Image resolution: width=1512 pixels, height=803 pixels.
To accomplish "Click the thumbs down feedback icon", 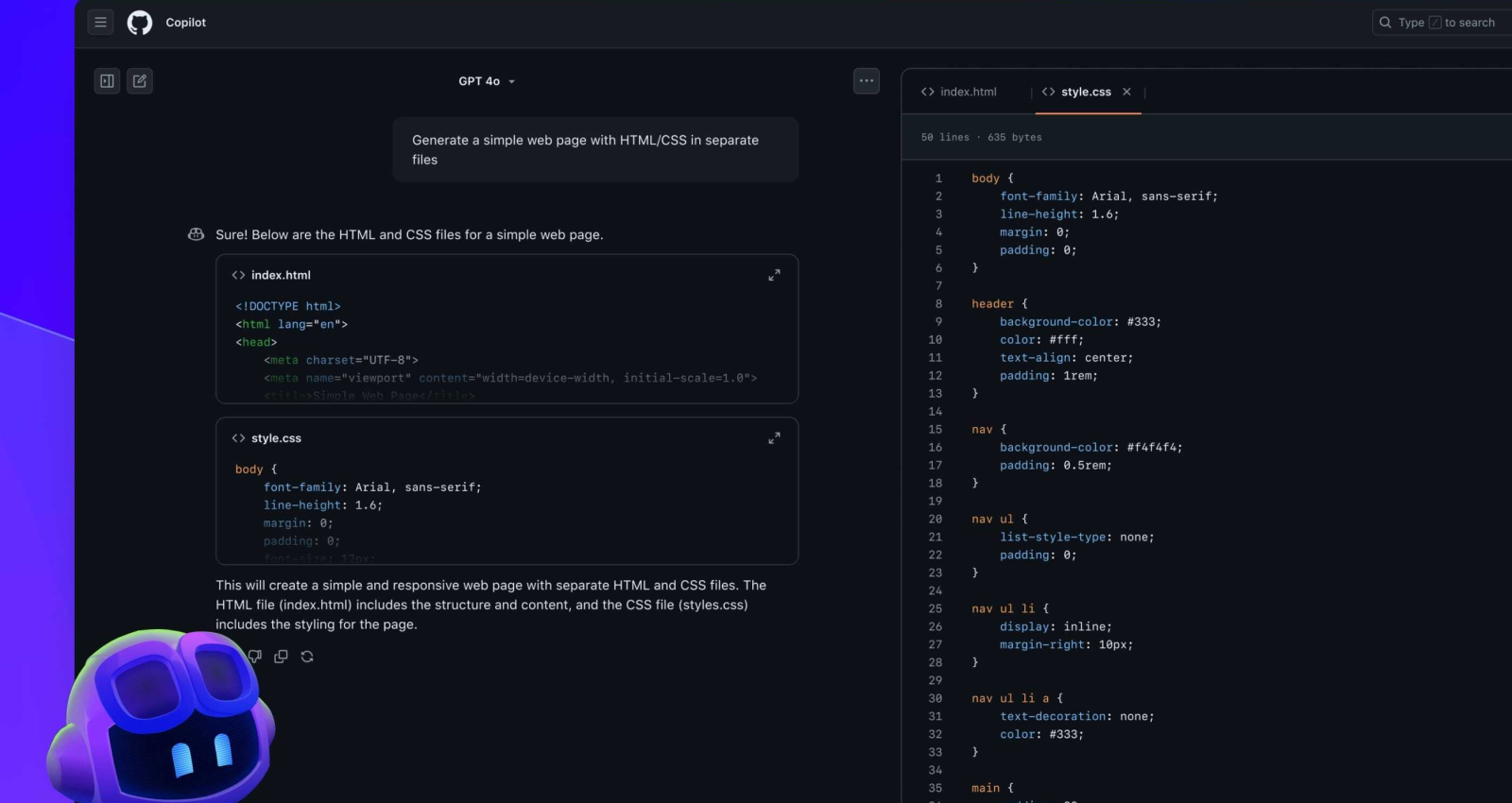I will [255, 657].
